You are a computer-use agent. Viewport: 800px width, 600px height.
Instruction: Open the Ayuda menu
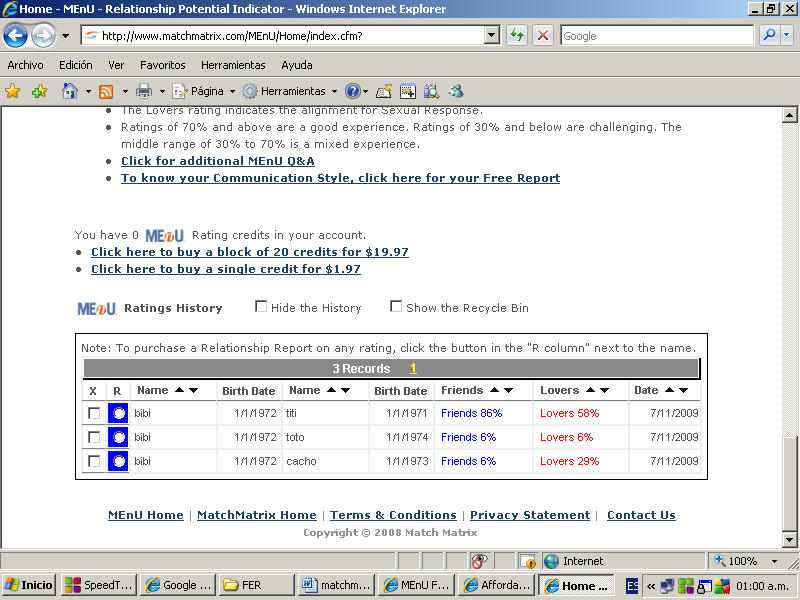[x=296, y=65]
